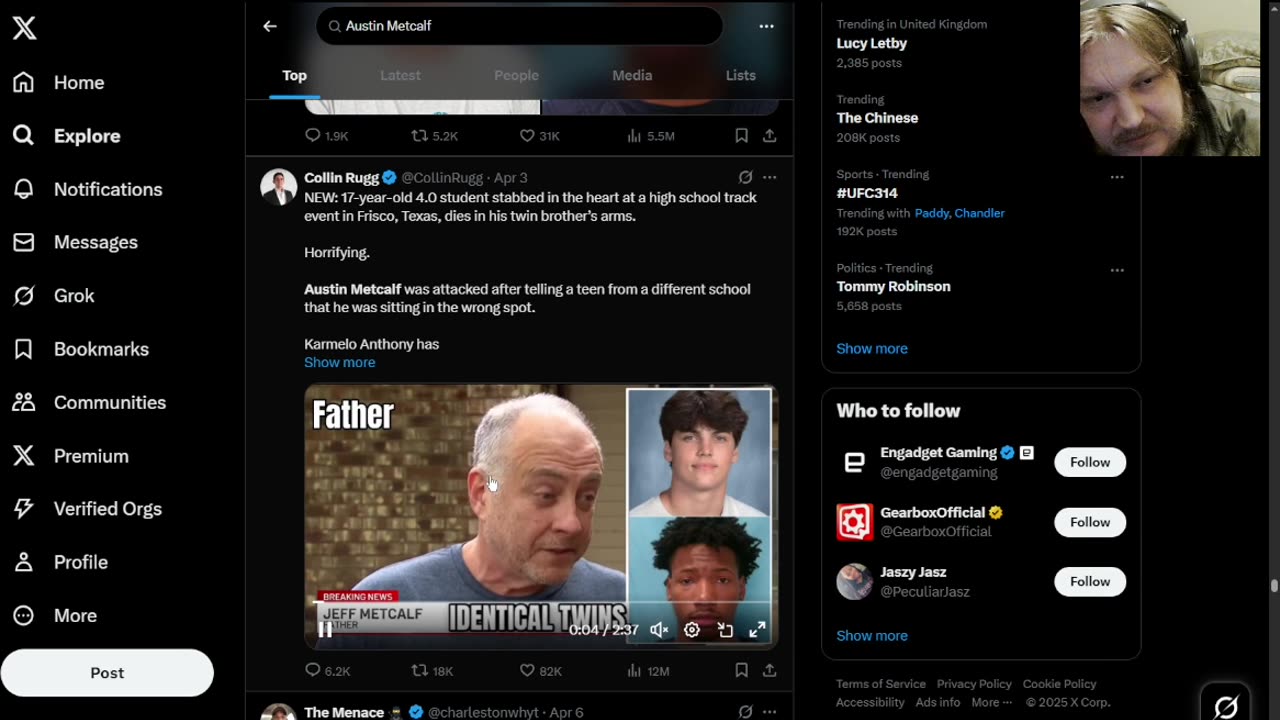Expand the footer More links menu
Viewport: 1280px width, 720px height.
pos(991,702)
